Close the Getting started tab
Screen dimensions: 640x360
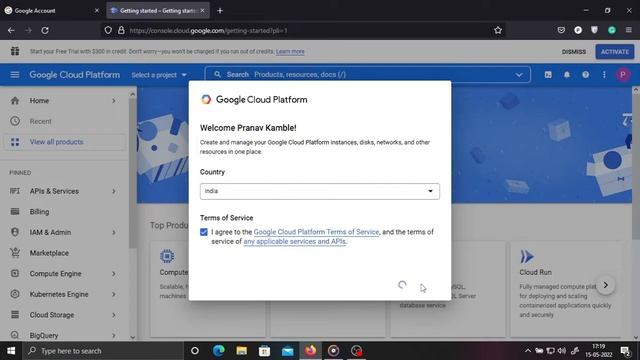pyautogui.click(x=202, y=11)
